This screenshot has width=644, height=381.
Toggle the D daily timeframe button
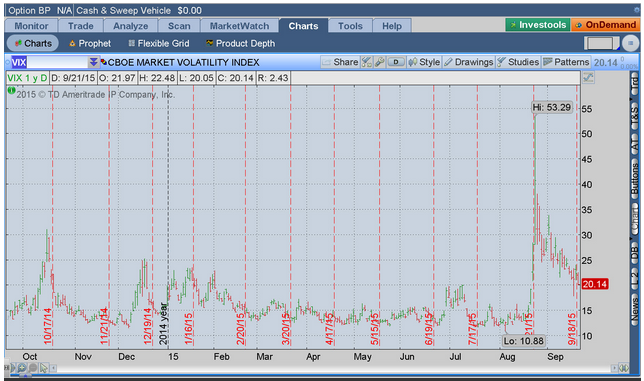click(x=396, y=62)
